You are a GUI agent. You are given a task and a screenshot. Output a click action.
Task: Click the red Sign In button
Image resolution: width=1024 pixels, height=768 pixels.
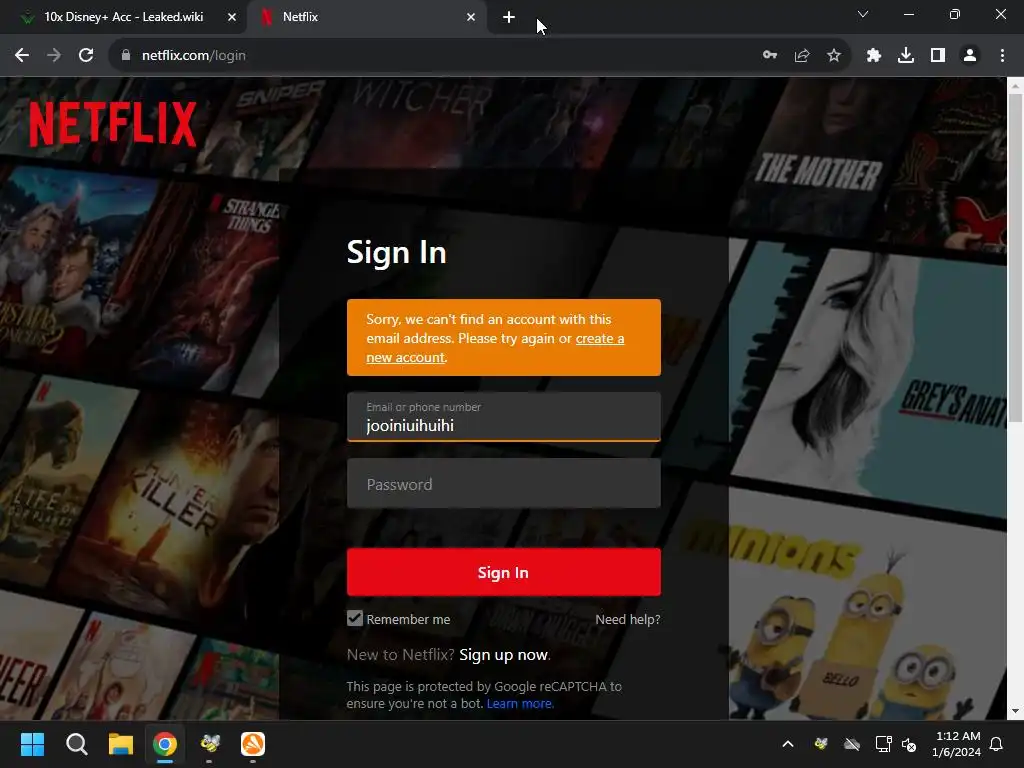(x=504, y=572)
